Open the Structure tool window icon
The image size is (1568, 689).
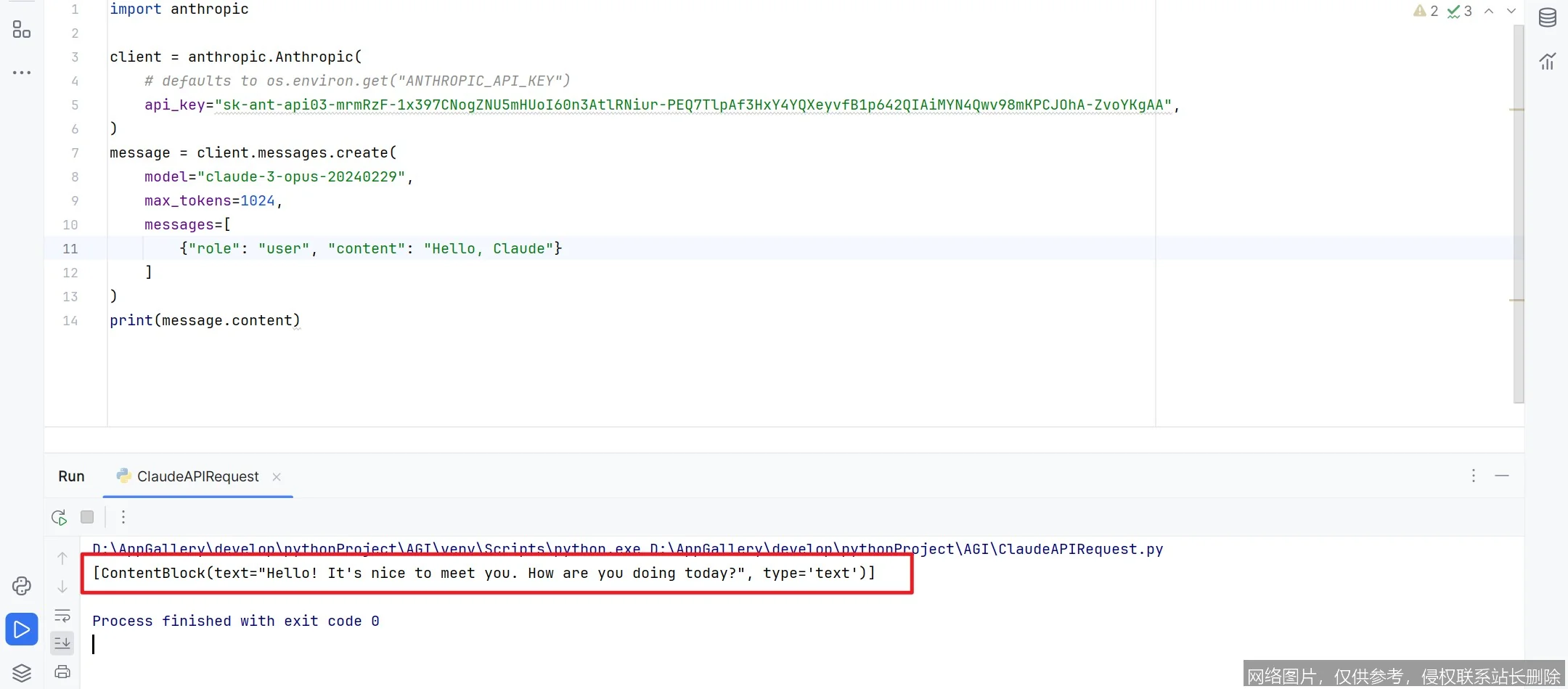22,29
